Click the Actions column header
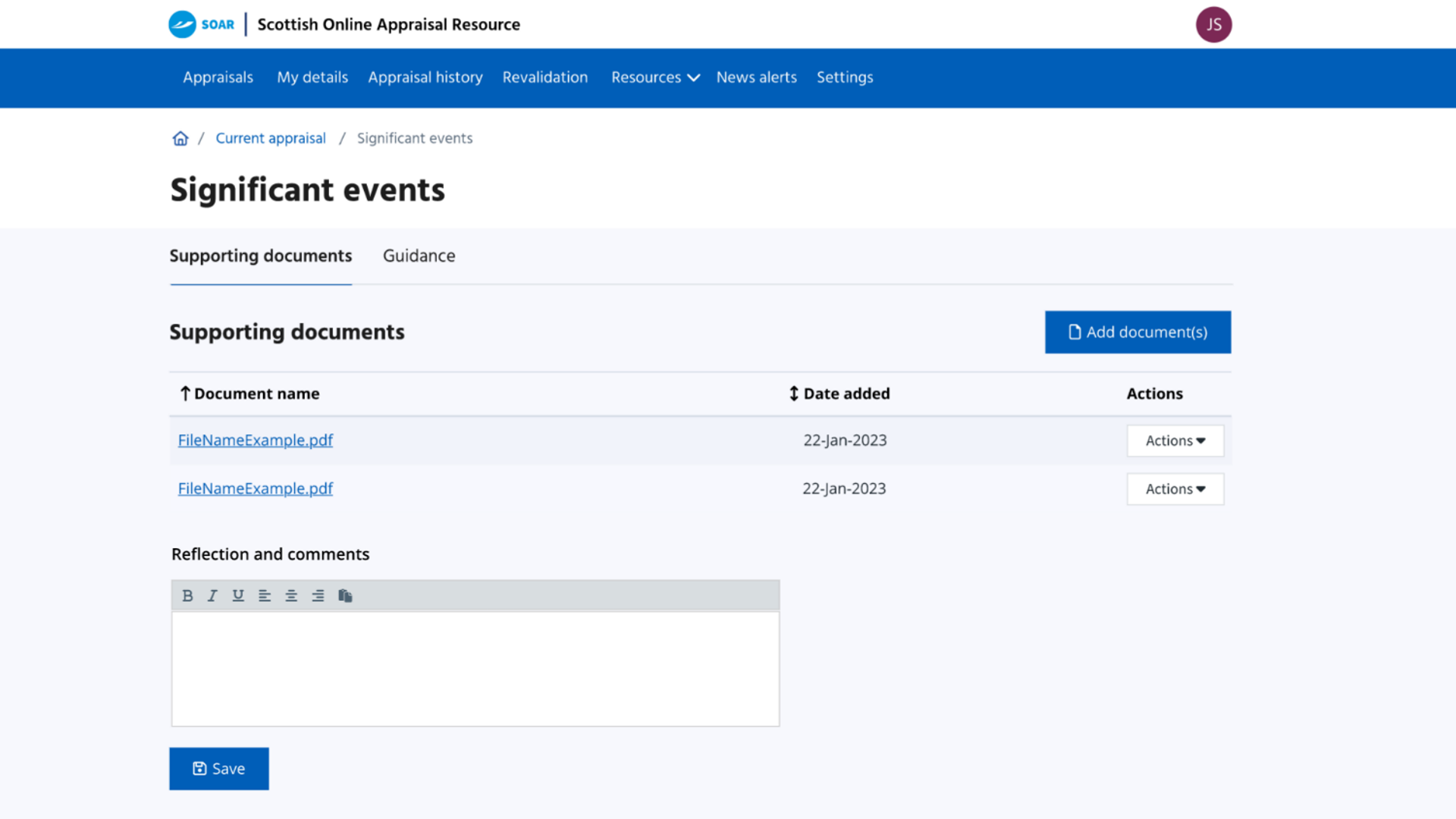1456x819 pixels. click(1154, 394)
